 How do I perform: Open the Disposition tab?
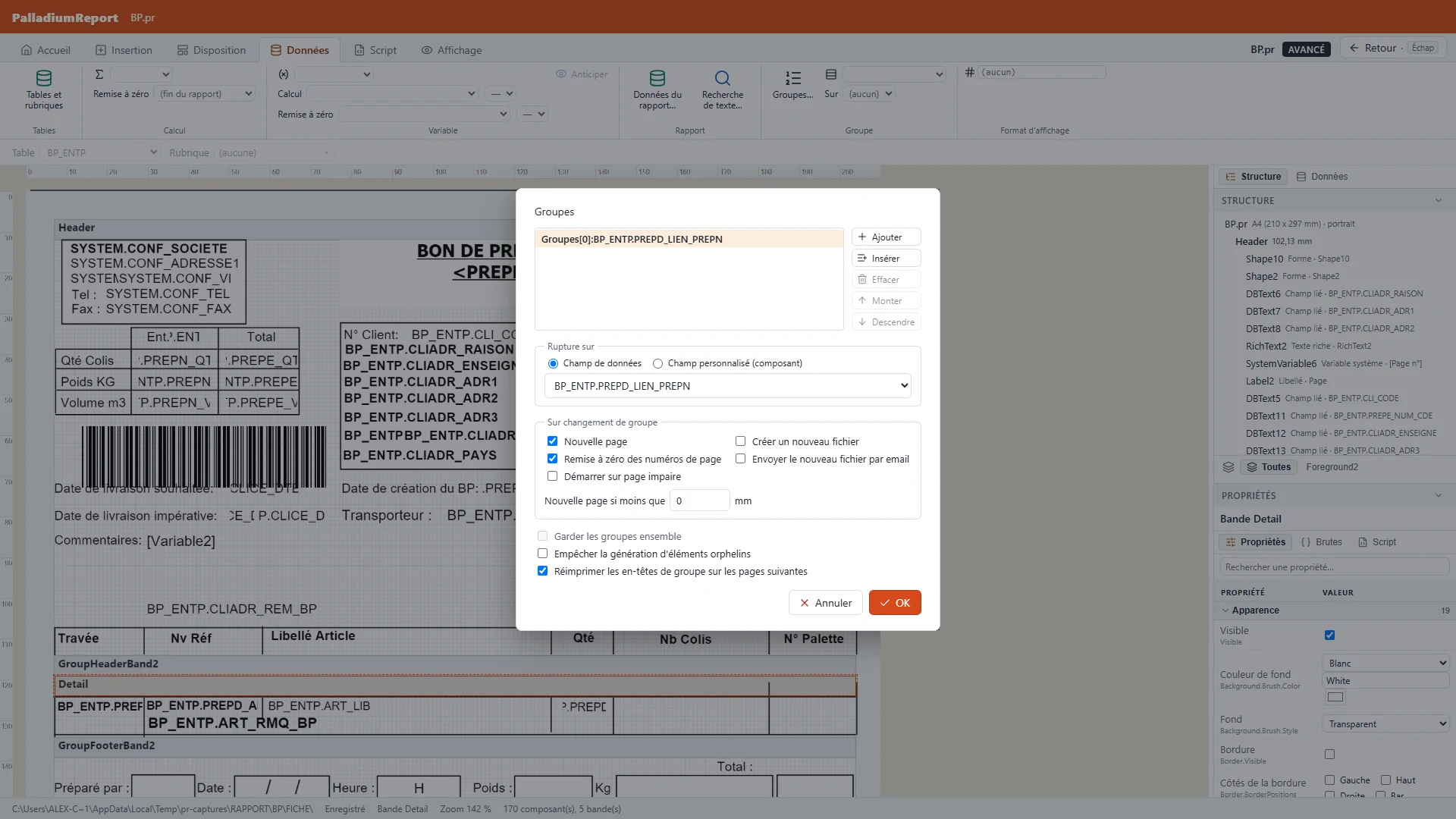212,50
